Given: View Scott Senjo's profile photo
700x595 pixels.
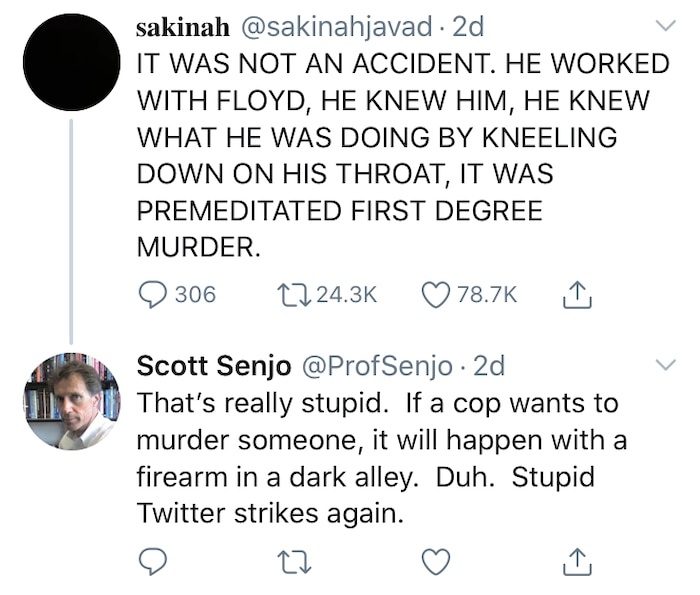Looking at the screenshot, I should click(71, 402).
